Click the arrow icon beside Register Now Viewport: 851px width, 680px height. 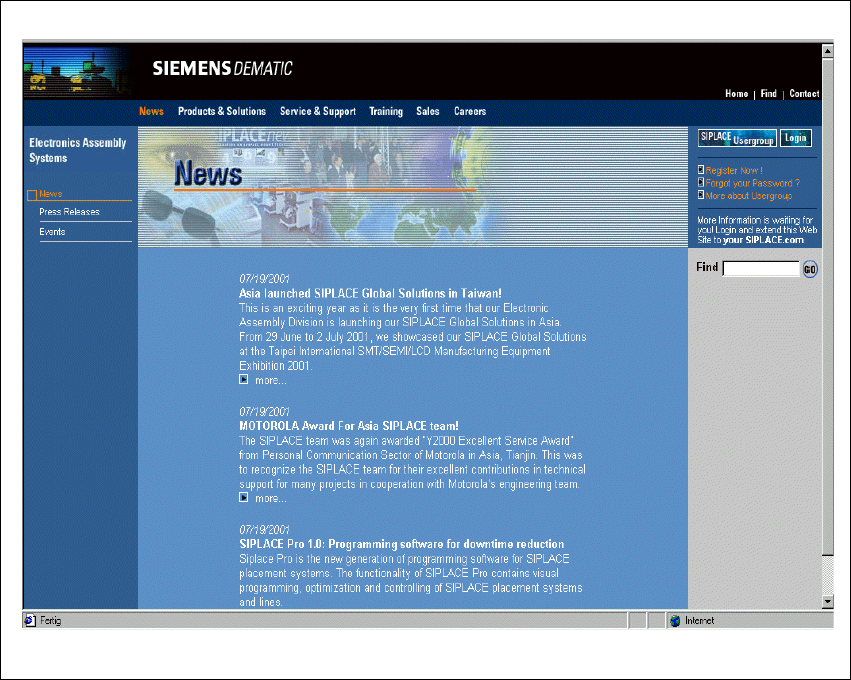point(701,170)
